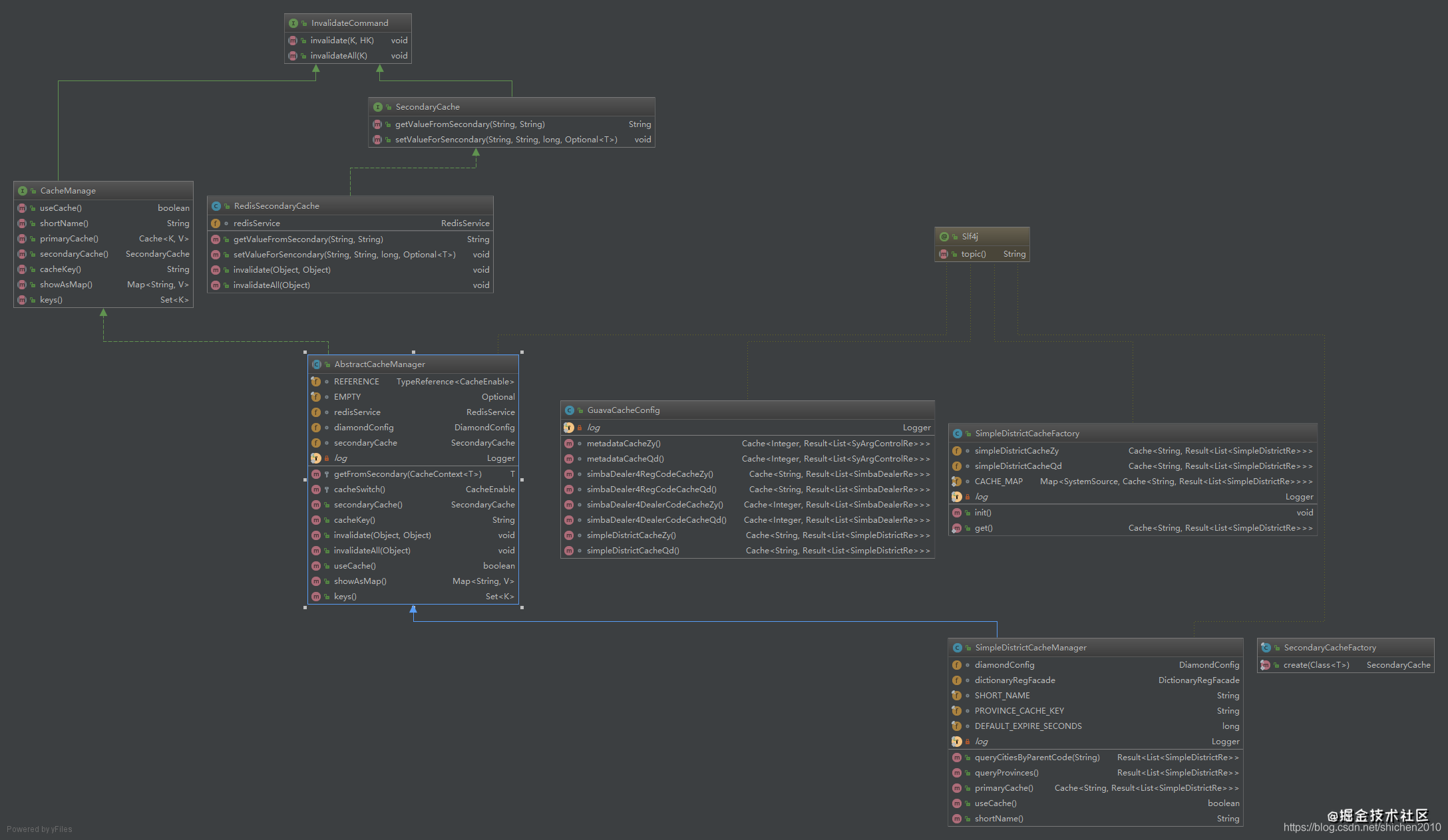Click field icon beside EMPTY in AbstractCacheManager
The image size is (1448, 840).
coord(316,397)
